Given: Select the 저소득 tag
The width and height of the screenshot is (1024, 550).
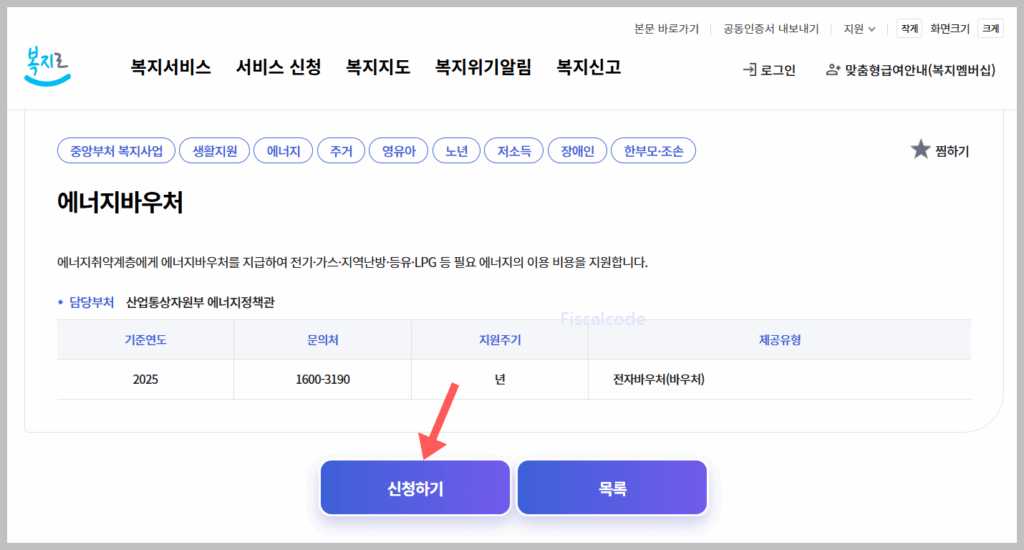Looking at the screenshot, I should [x=514, y=151].
